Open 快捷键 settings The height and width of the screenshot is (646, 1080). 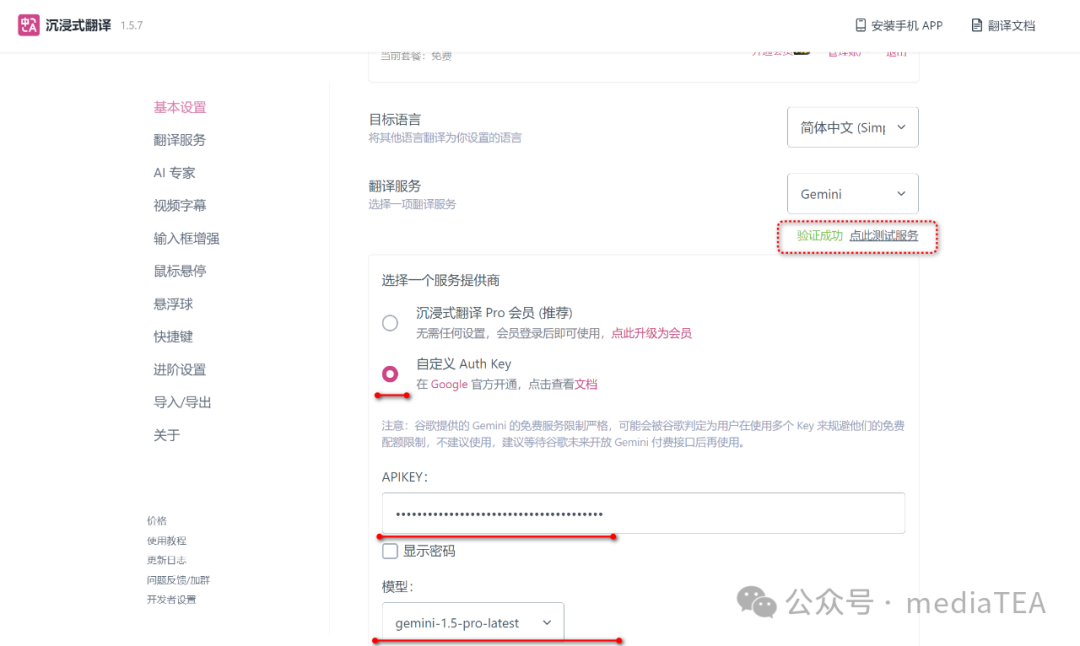(173, 336)
